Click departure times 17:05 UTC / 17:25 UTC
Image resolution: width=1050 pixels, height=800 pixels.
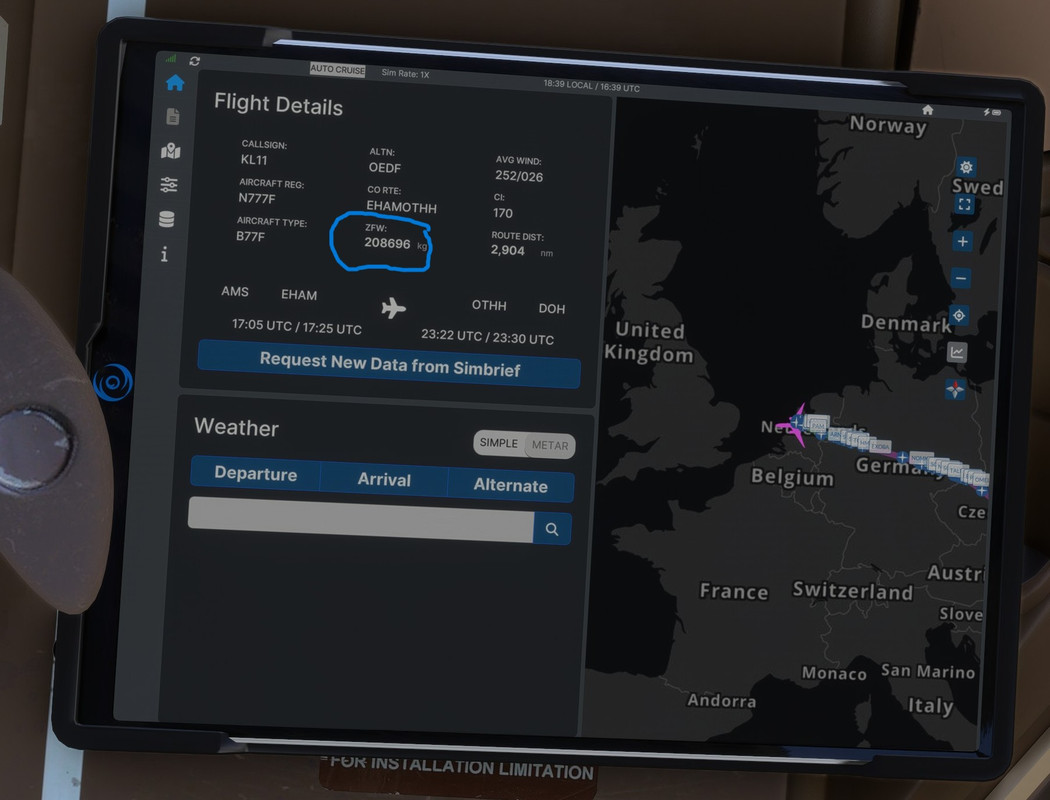[x=297, y=327]
